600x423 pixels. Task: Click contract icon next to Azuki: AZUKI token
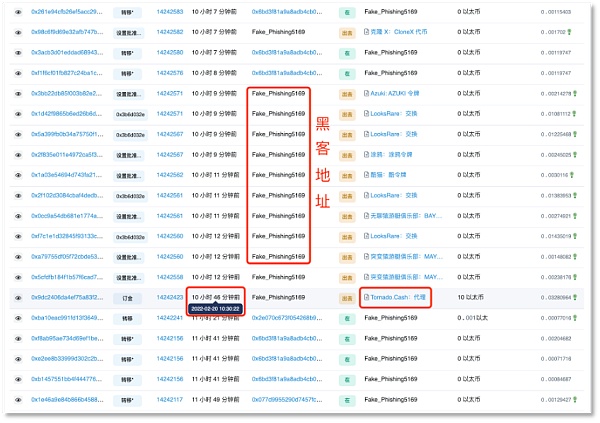[x=366, y=92]
